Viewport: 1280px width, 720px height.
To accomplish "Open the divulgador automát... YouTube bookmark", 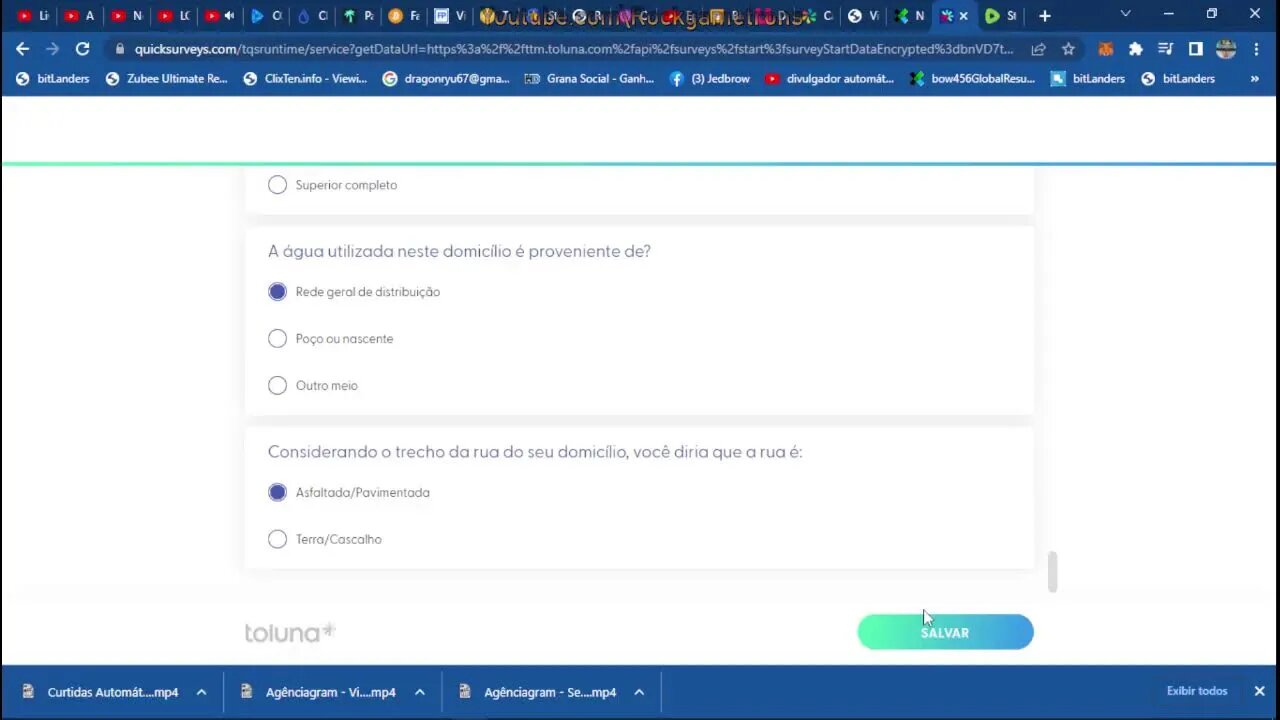I will (x=829, y=78).
